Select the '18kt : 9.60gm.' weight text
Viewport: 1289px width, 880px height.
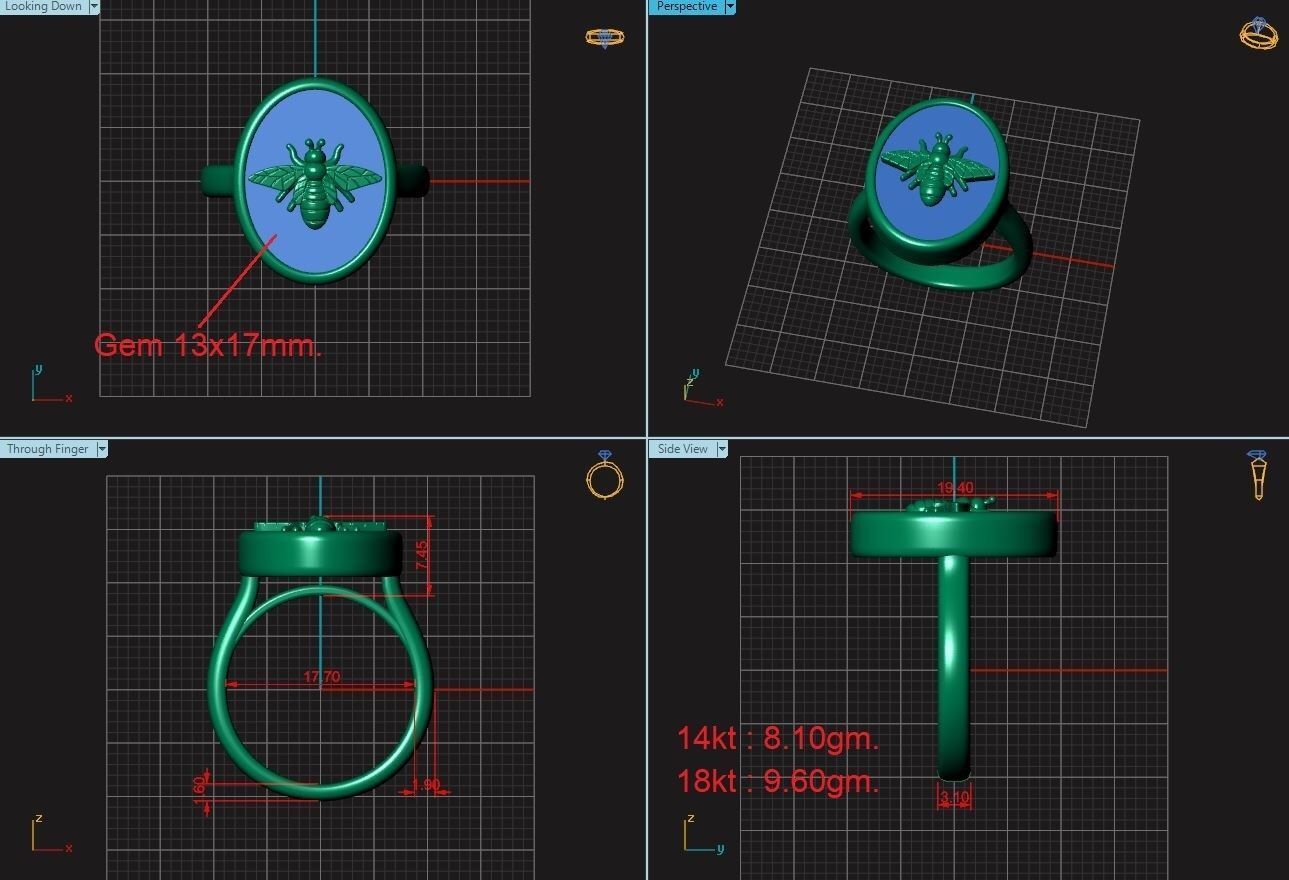(x=778, y=780)
